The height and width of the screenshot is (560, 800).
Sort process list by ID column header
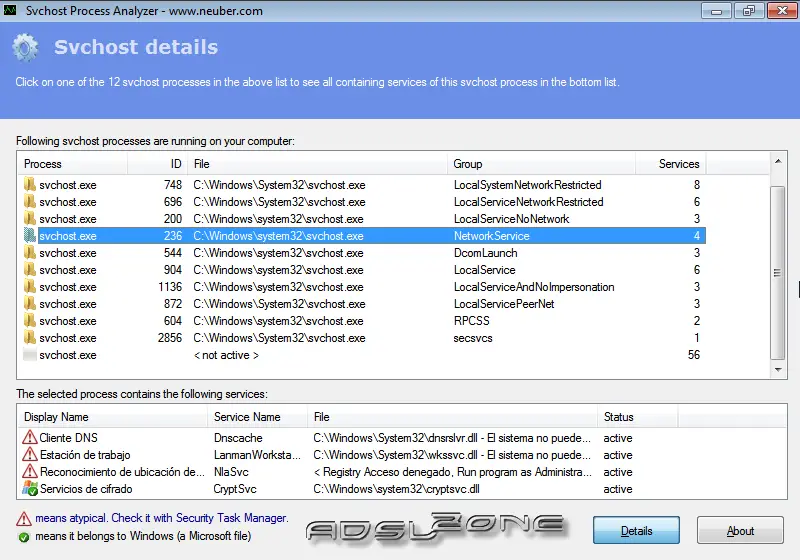[x=157, y=164]
